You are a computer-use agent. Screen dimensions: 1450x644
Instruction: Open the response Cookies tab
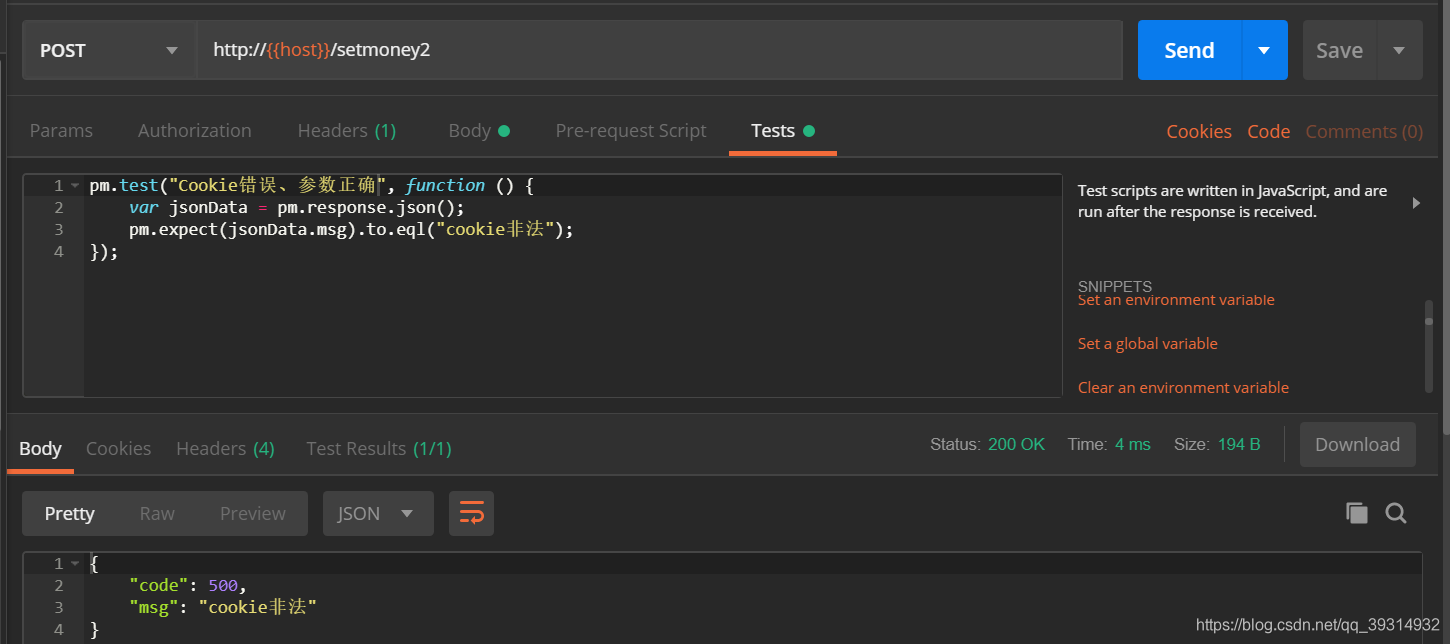(x=118, y=448)
